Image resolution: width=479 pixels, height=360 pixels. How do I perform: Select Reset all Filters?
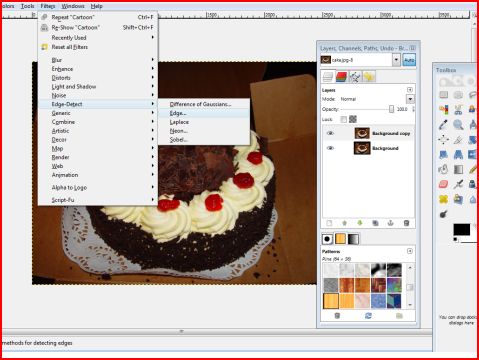[x=98, y=47]
